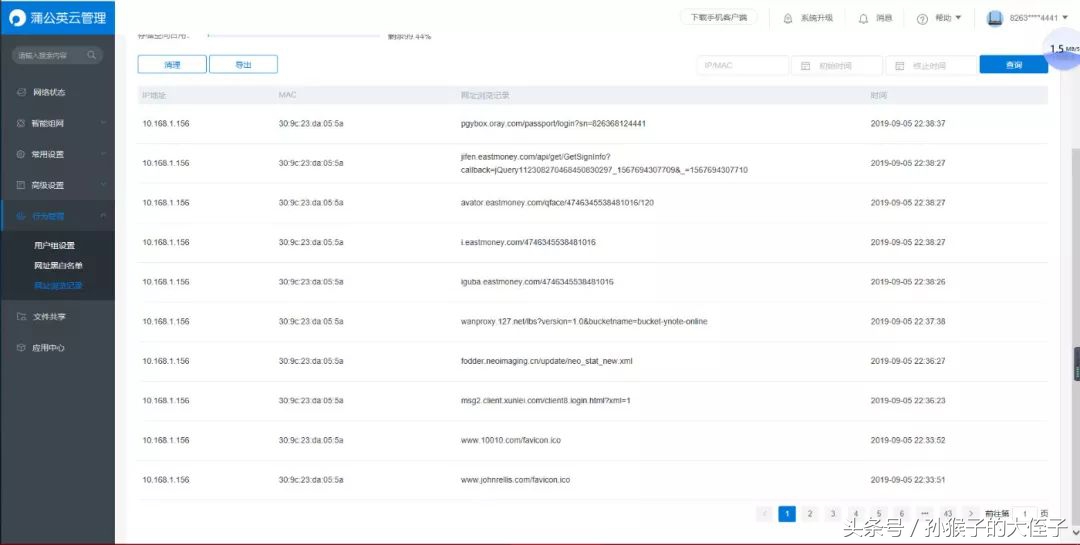Click the 高级设置 sidebar icon
1080x545 pixels.
tap(21, 185)
